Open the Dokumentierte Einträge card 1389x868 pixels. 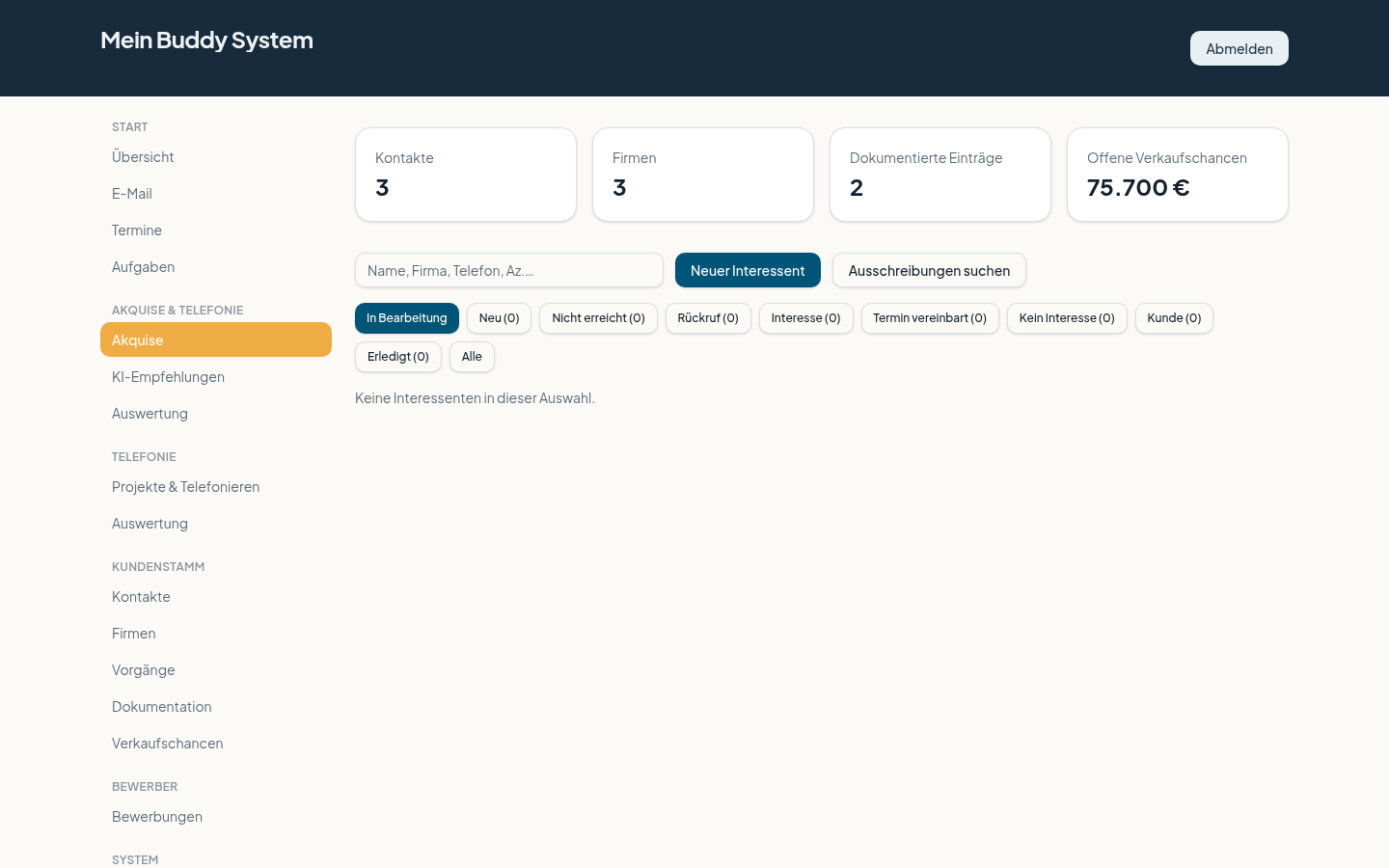click(940, 175)
